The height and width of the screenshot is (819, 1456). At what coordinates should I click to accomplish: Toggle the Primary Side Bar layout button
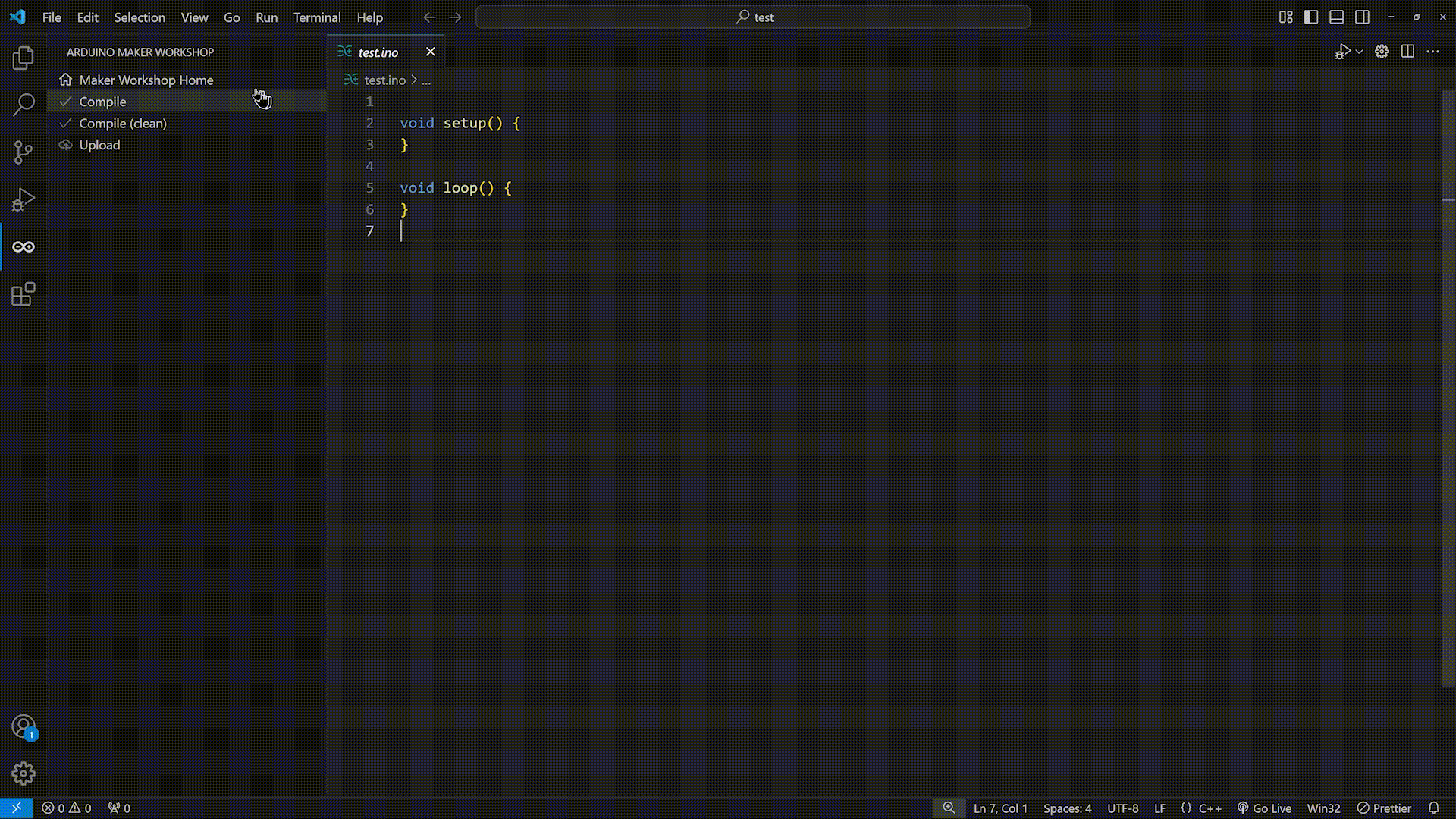tap(1311, 17)
